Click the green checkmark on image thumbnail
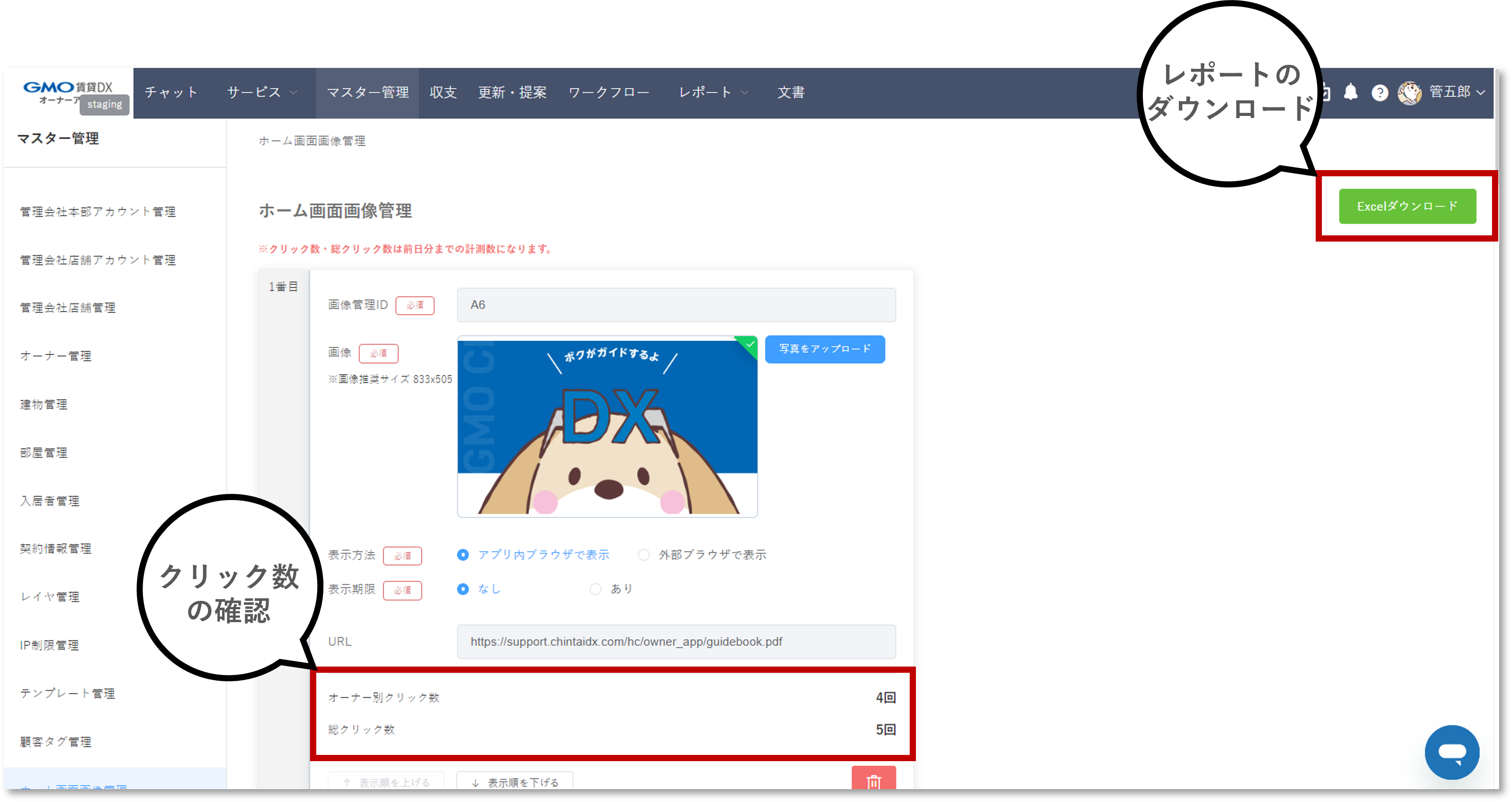The width and height of the screenshot is (1512, 802). pyautogui.click(x=749, y=346)
